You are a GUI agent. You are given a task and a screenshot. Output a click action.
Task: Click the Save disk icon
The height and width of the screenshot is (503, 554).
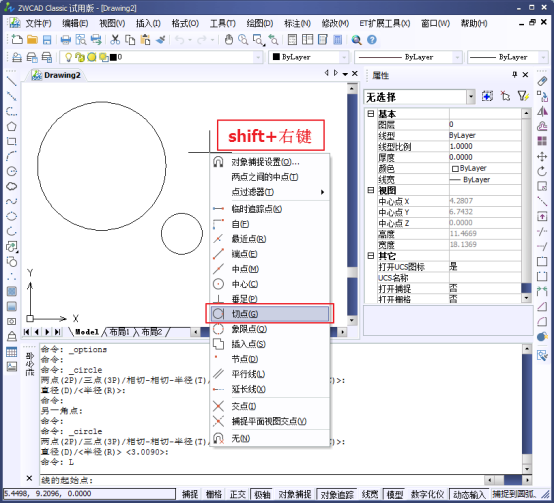[47, 40]
